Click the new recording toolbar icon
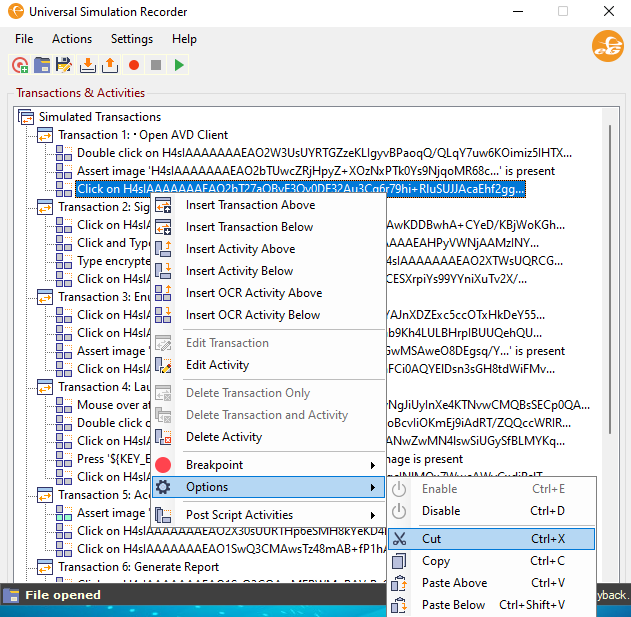631x617 pixels. [x=20, y=65]
